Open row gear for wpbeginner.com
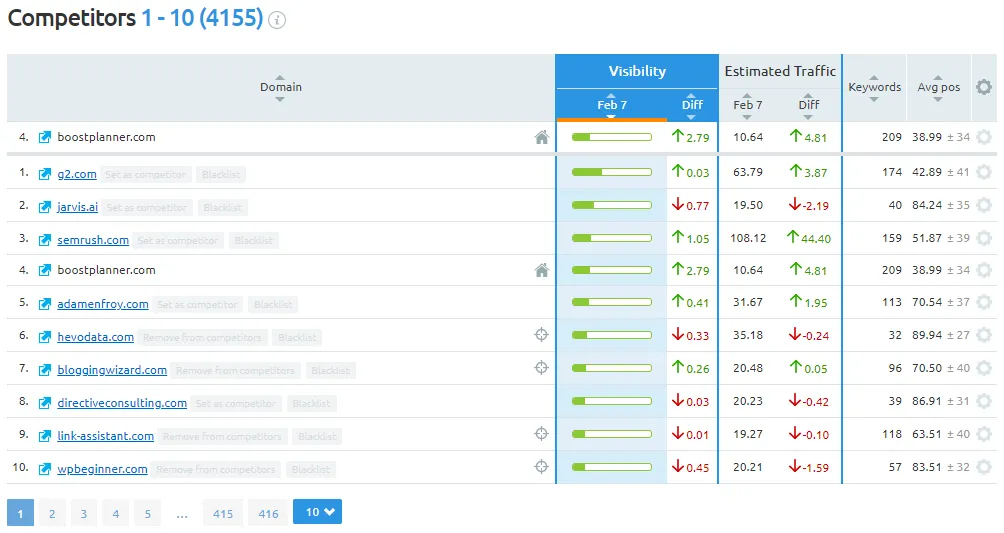The width and height of the screenshot is (1004, 533). (x=984, y=467)
